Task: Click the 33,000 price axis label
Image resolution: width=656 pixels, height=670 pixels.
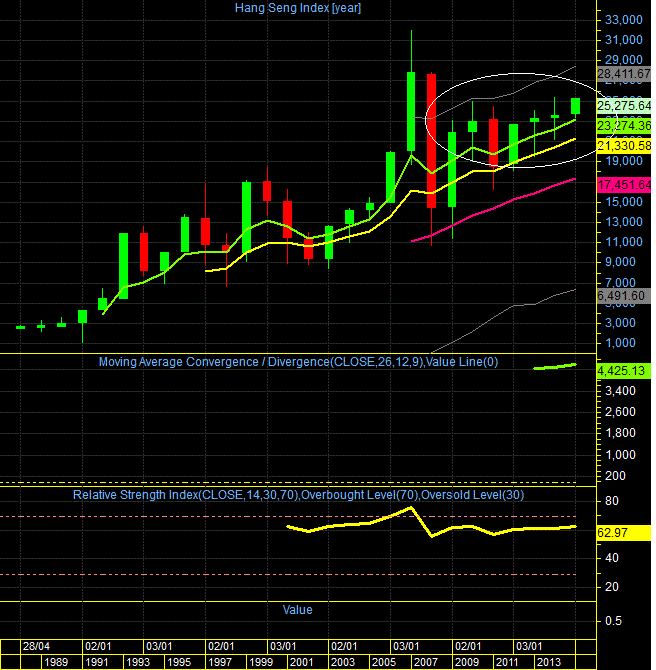Action: (x=624, y=20)
